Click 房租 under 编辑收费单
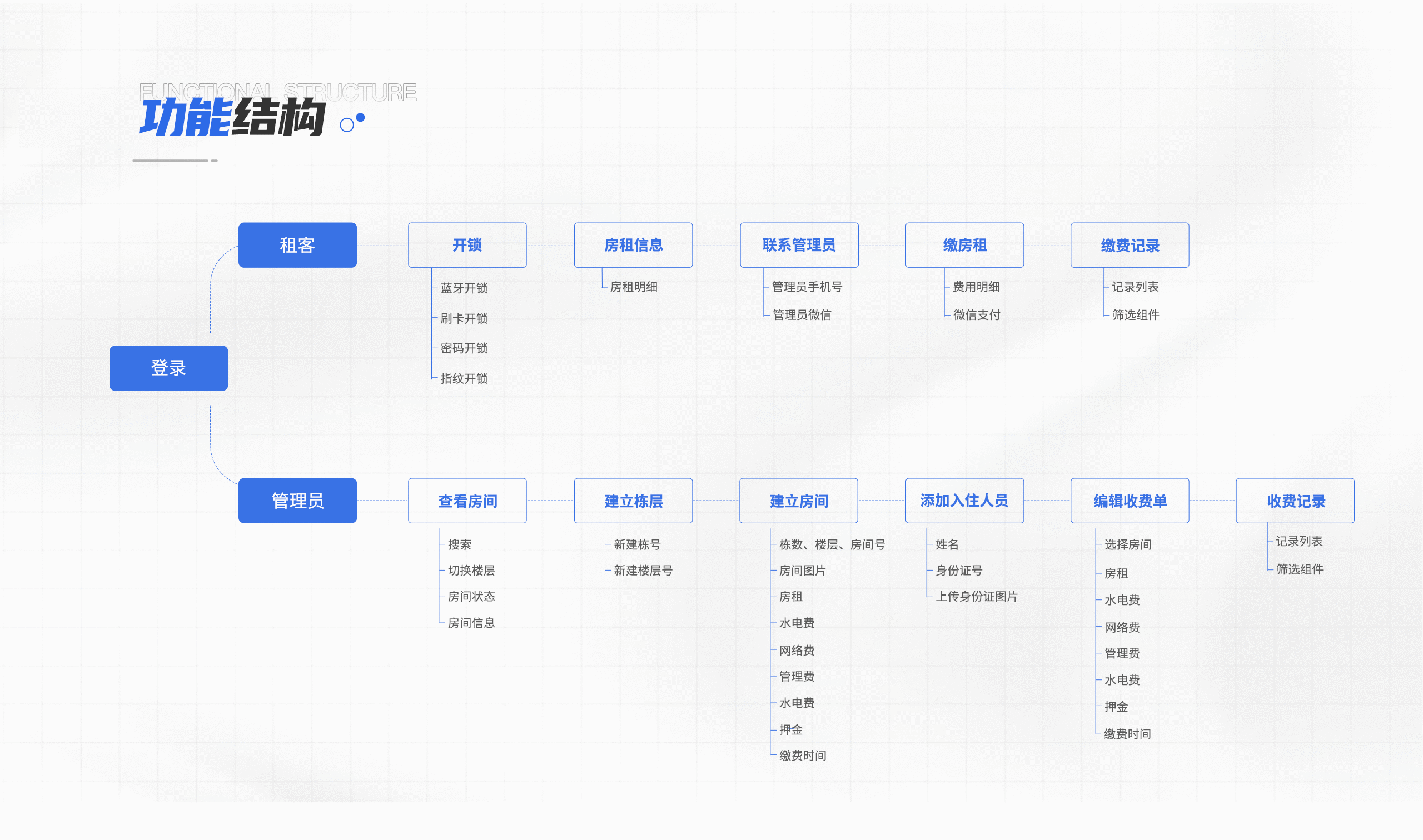The height and width of the screenshot is (840, 1423). (x=1116, y=573)
